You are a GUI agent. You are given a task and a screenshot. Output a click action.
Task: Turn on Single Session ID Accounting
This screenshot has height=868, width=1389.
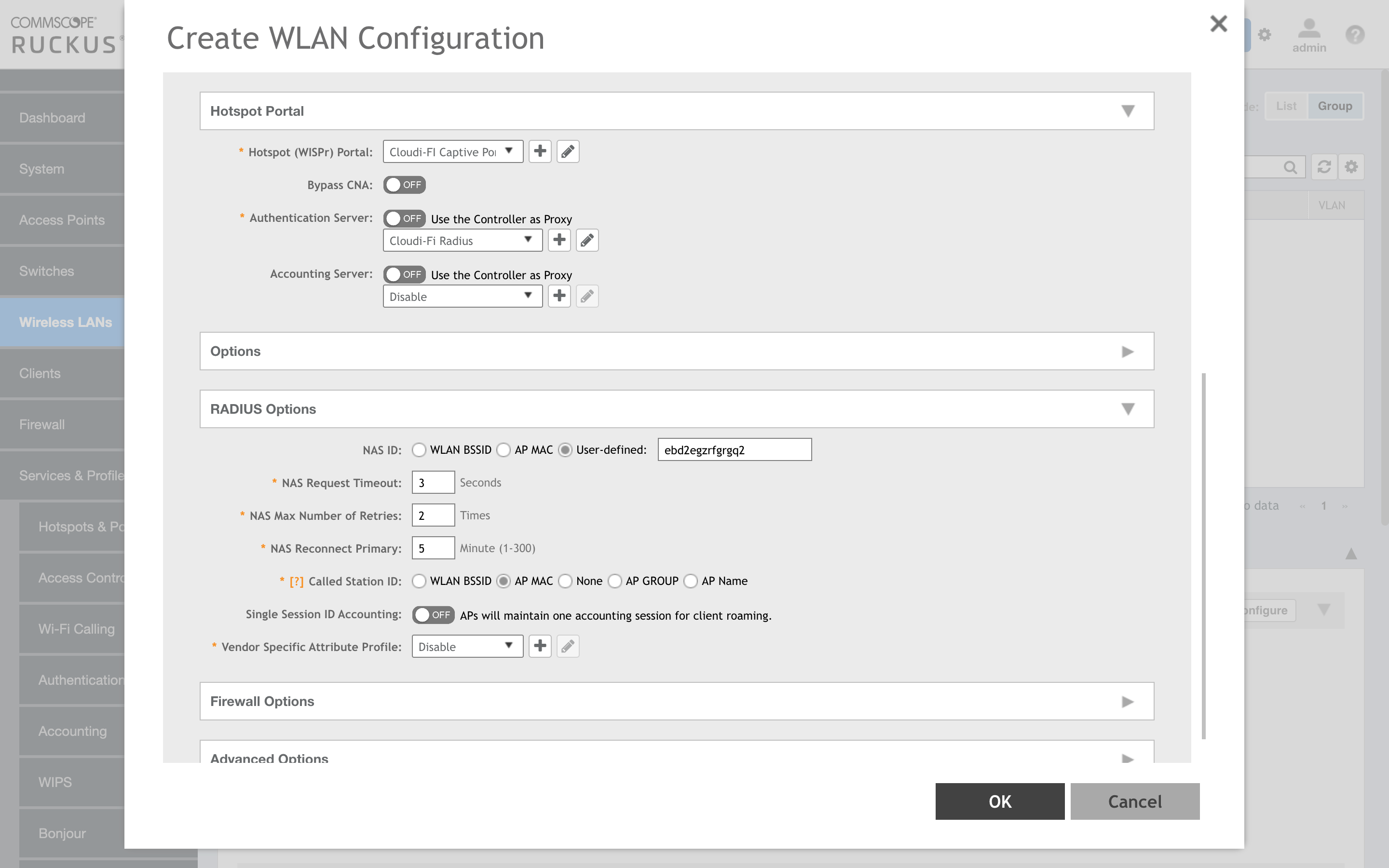433,614
